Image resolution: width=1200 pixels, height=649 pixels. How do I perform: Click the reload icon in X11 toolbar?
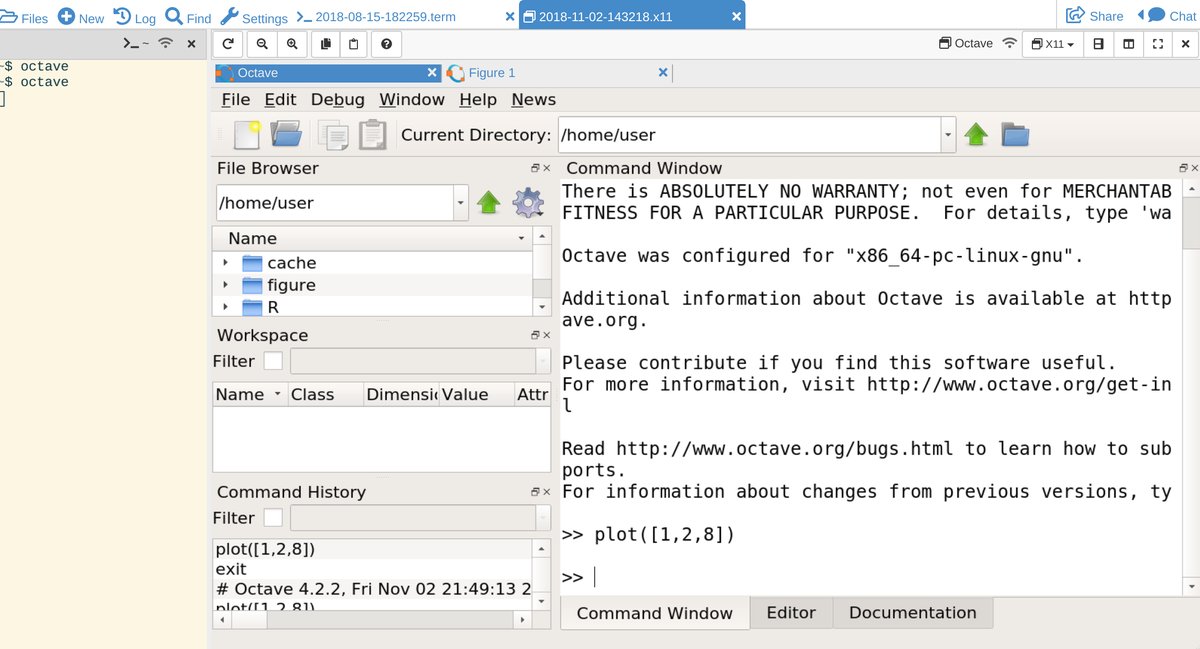(228, 44)
